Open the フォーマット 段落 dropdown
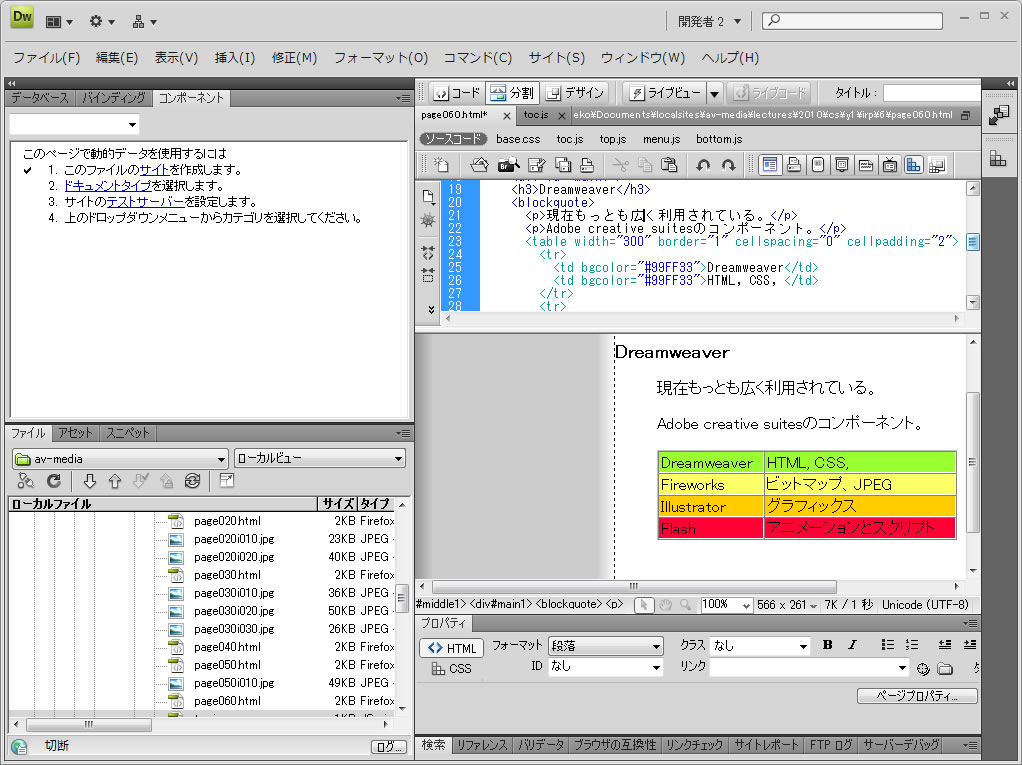Screen dimensions: 1022x765 pyautogui.click(x=606, y=646)
